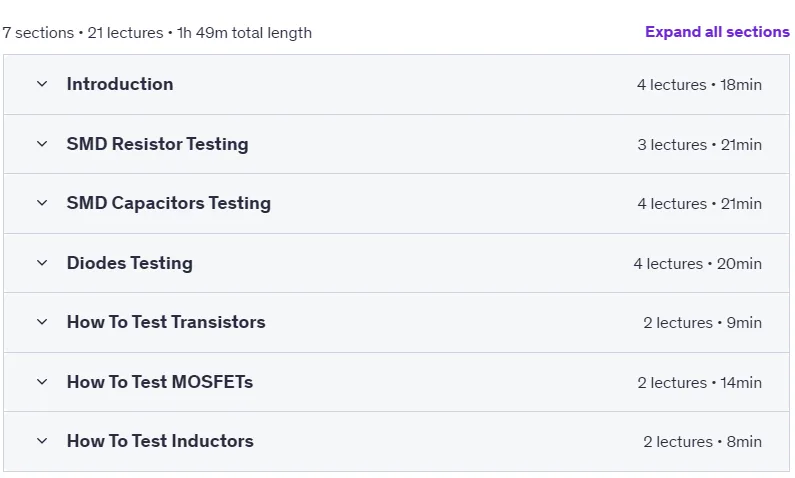The height and width of the screenshot is (478, 795).
Task: Expand the SMD Capacitors Testing heading
Action: [169, 203]
